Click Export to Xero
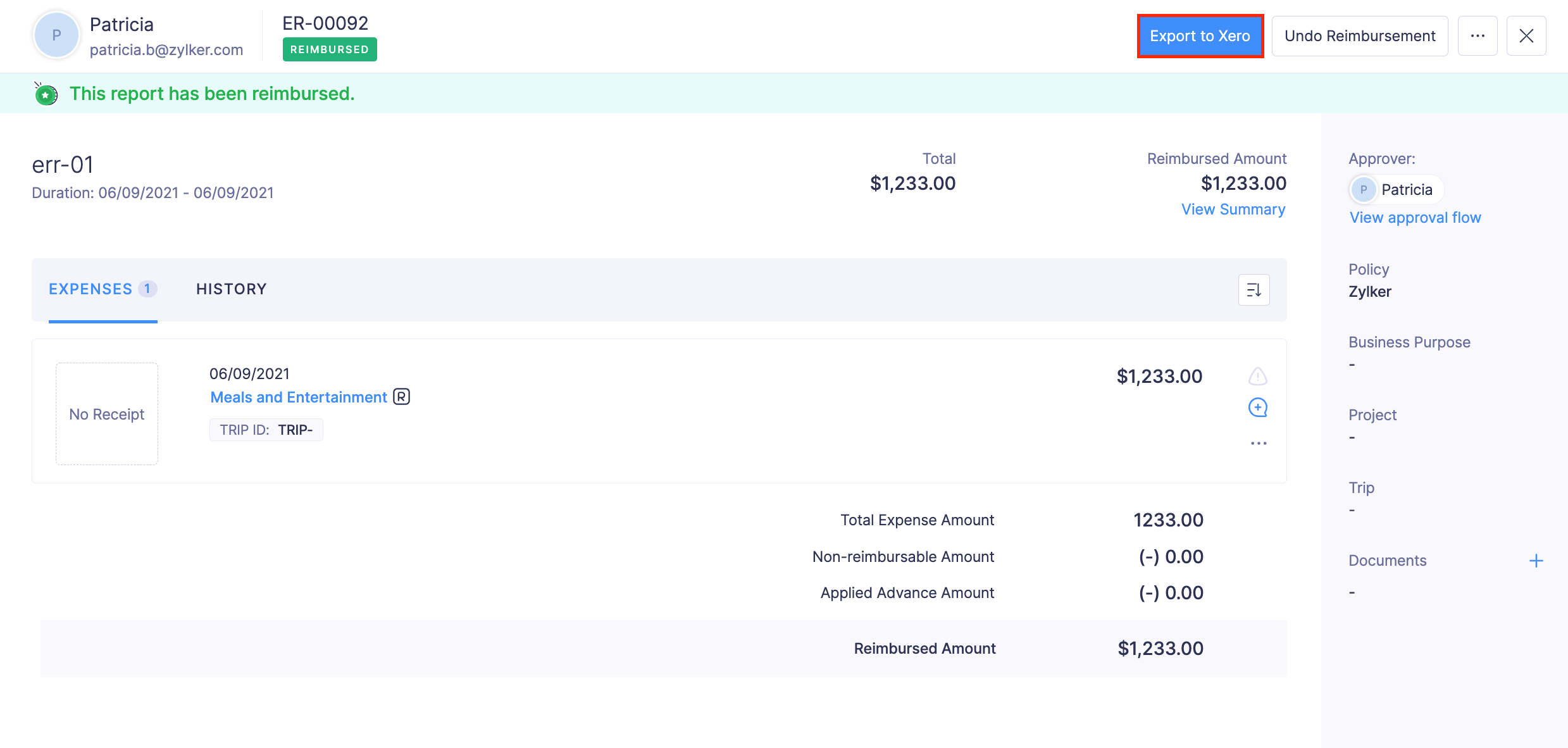Image resolution: width=1568 pixels, height=748 pixels. (x=1200, y=35)
